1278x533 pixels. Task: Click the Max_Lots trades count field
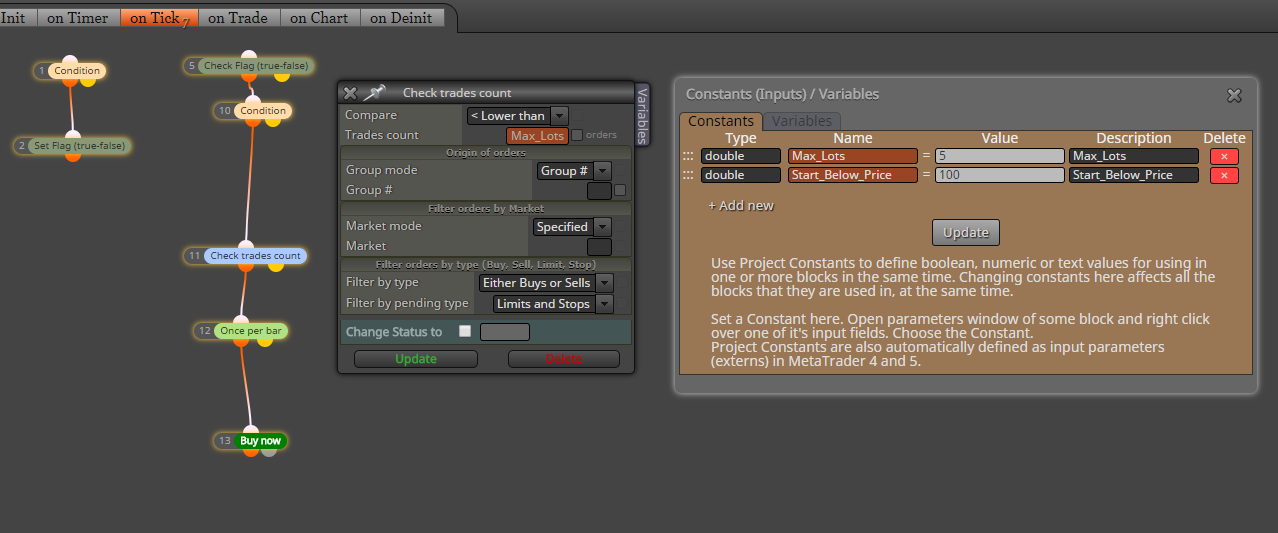point(538,136)
